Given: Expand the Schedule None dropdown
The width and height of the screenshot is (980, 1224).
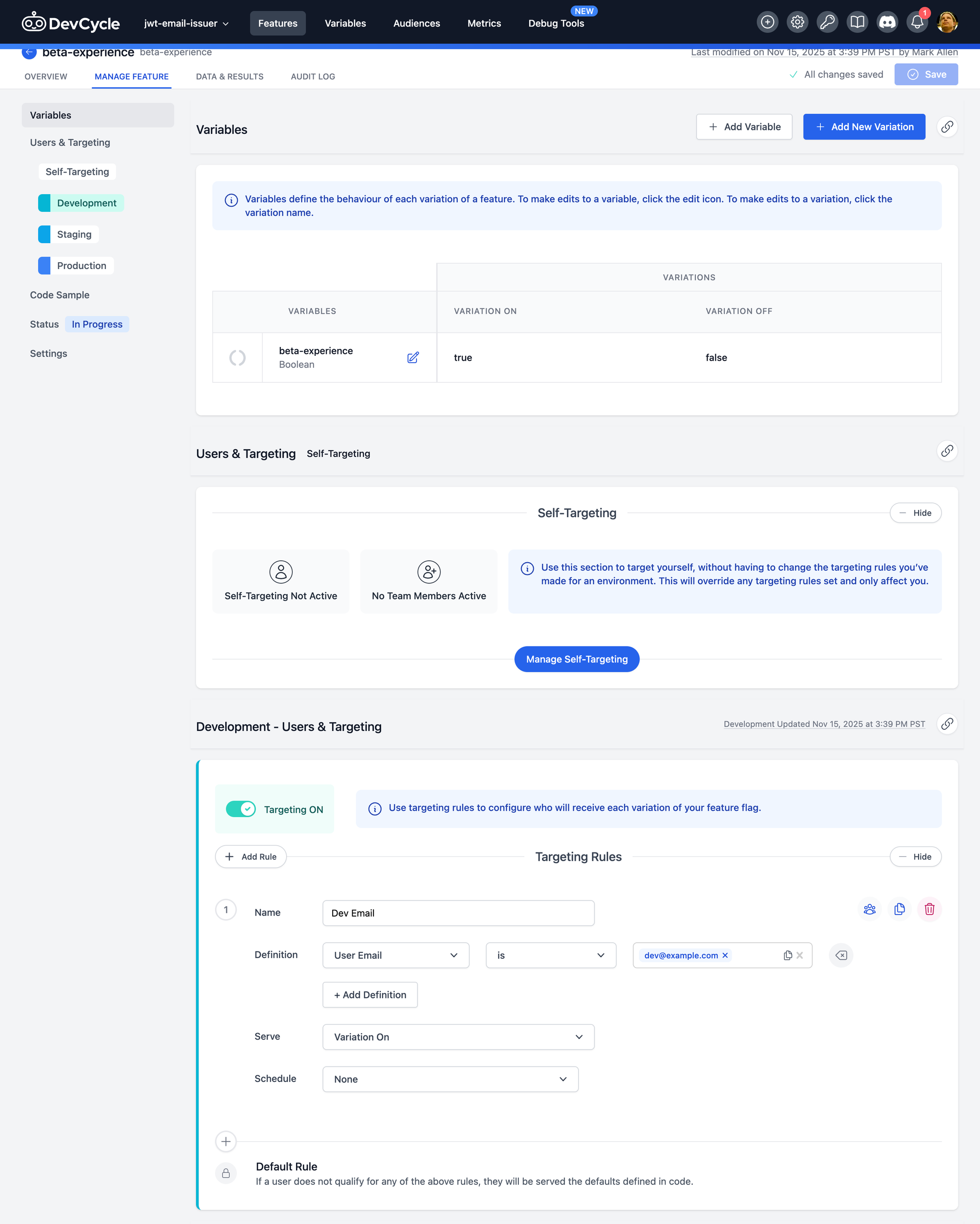Looking at the screenshot, I should click(450, 1079).
